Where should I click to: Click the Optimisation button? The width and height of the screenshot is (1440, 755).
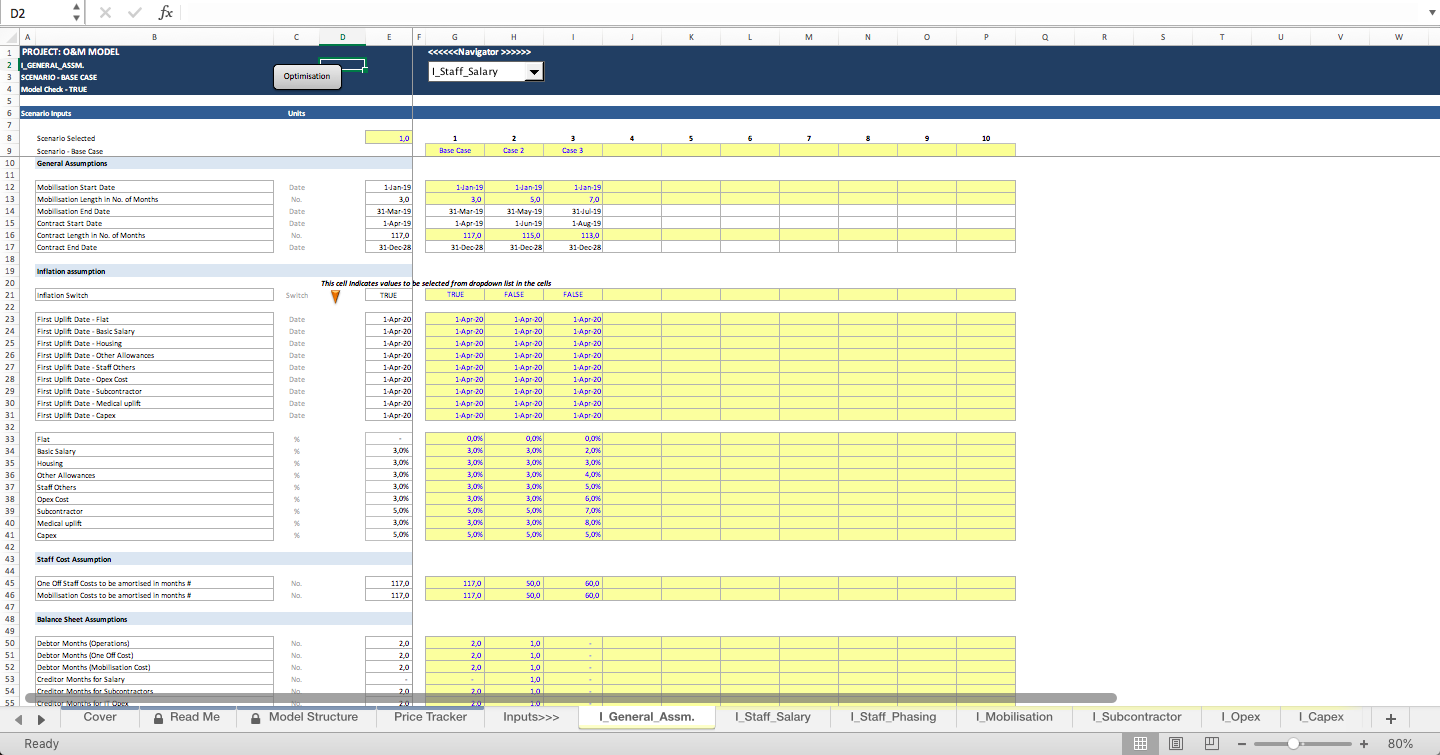(x=307, y=76)
